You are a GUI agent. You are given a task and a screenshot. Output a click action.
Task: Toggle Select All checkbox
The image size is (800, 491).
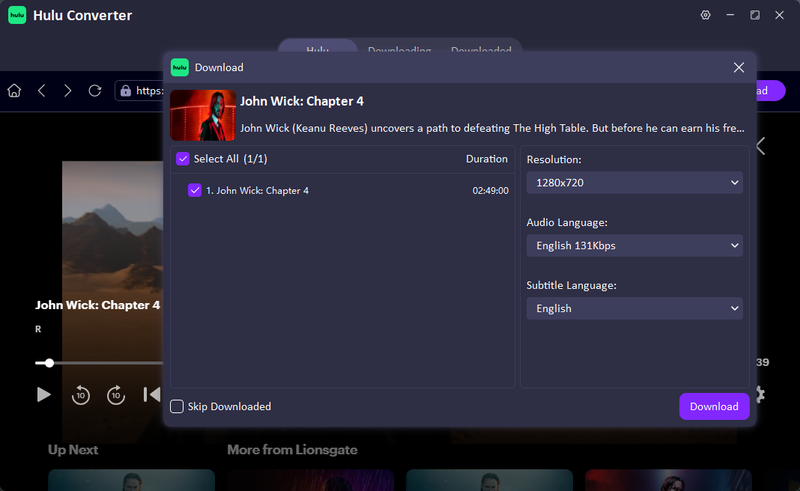coord(183,159)
